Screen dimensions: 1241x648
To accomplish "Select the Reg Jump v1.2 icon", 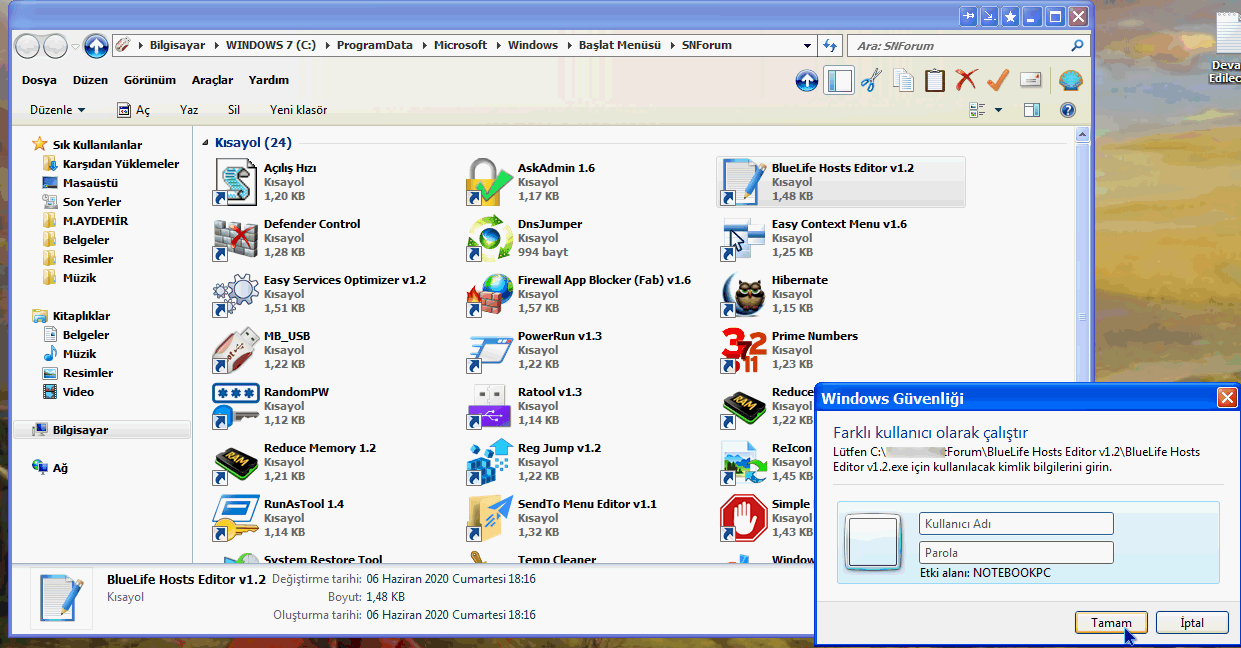I will (x=490, y=463).
